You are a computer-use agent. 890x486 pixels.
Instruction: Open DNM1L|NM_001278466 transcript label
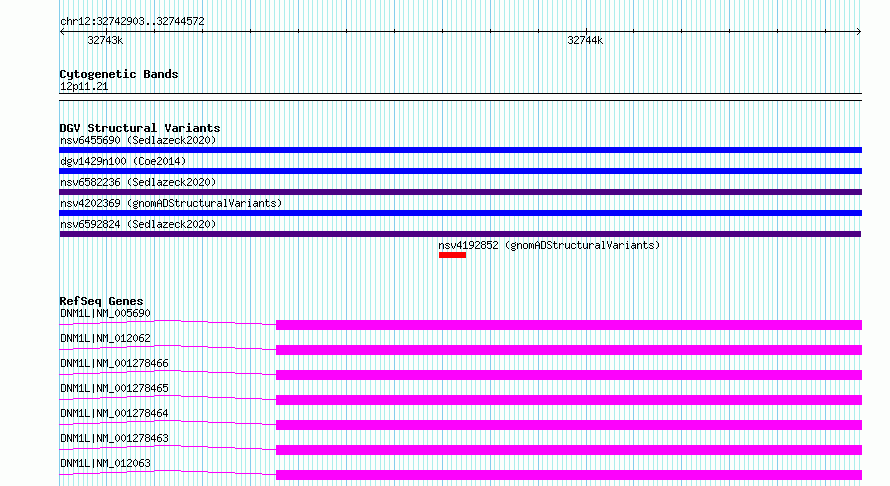click(114, 363)
